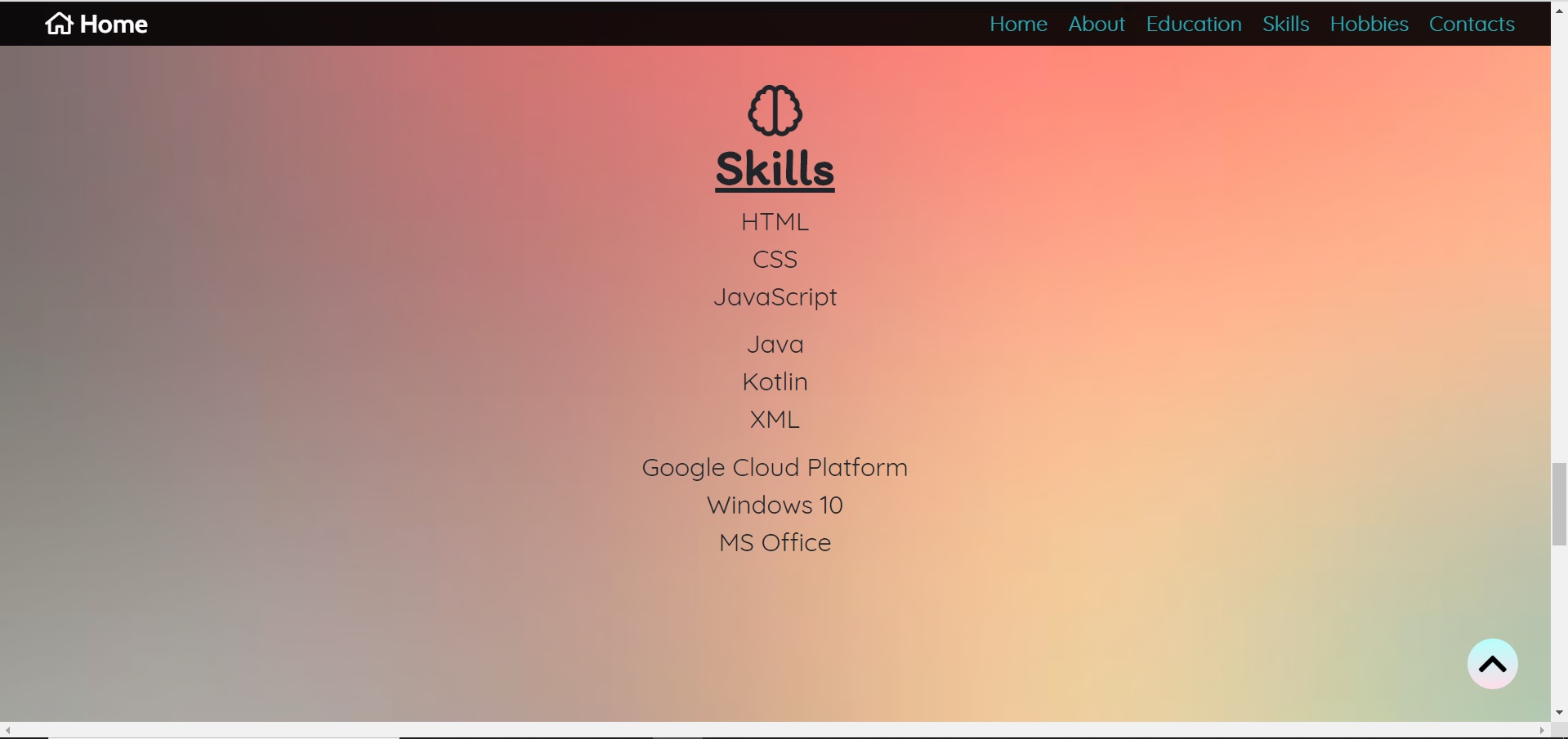
Task: Click the vertical scrollbar down arrow
Action: click(x=1559, y=713)
